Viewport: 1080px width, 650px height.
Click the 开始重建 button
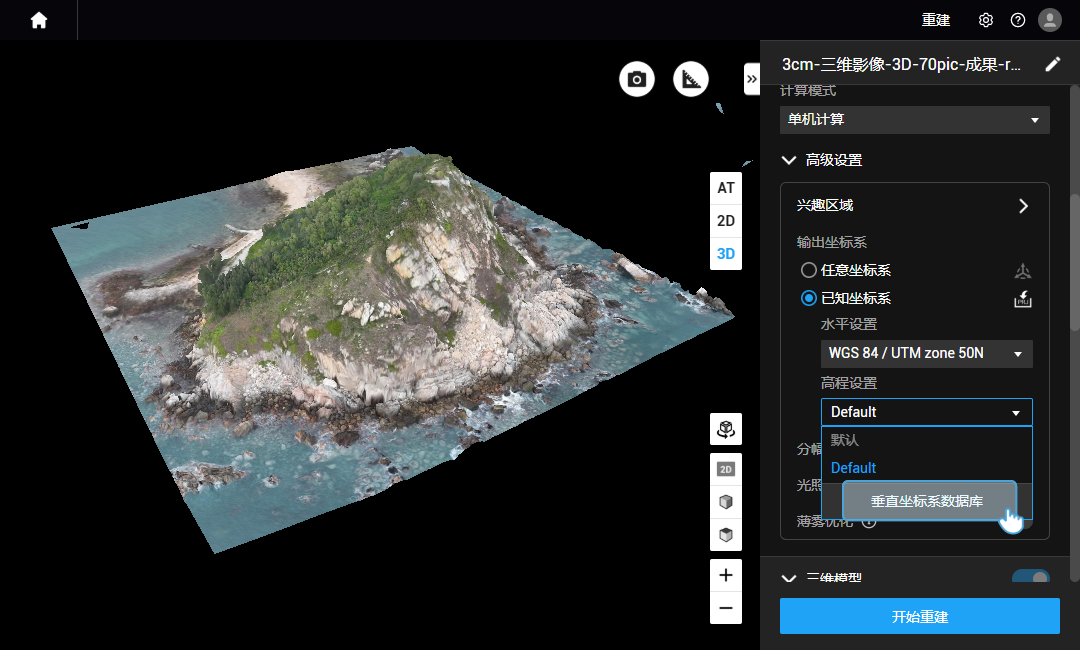(920, 616)
